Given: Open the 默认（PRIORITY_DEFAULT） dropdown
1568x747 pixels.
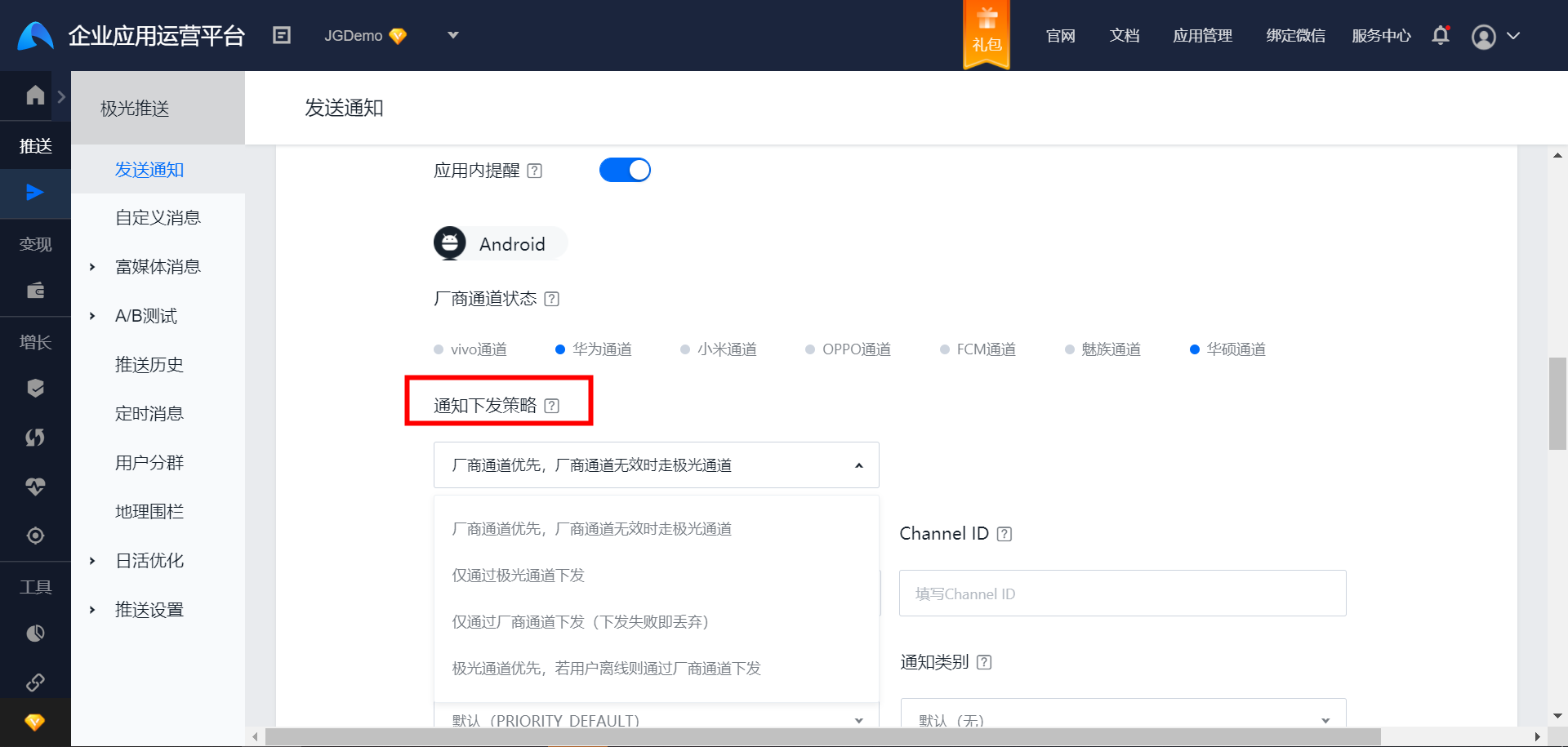Looking at the screenshot, I should pyautogui.click(x=657, y=715).
